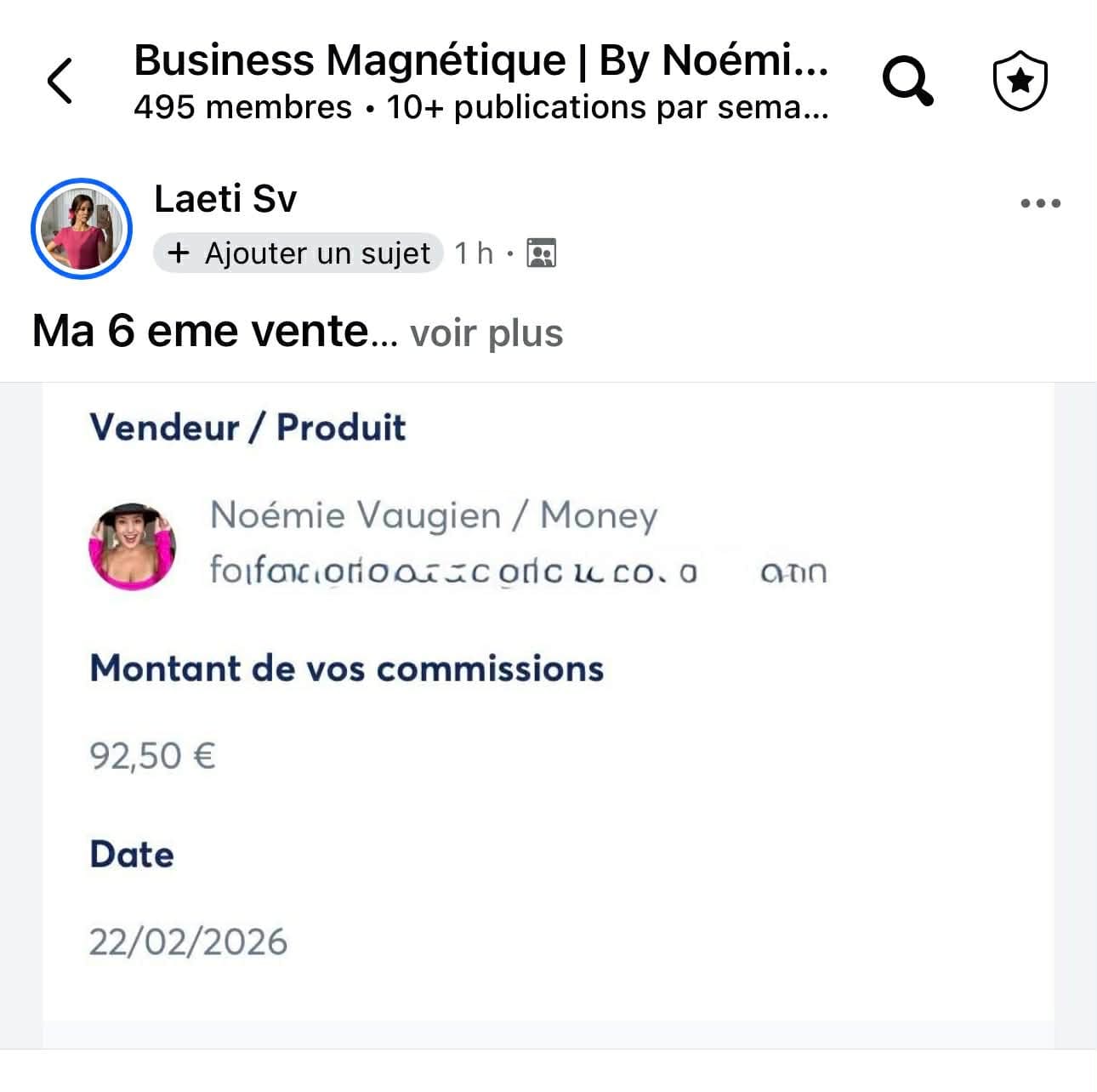Image resolution: width=1097 pixels, height=1092 pixels.
Task: Tap the seller avatar with black hat
Action: tap(133, 546)
